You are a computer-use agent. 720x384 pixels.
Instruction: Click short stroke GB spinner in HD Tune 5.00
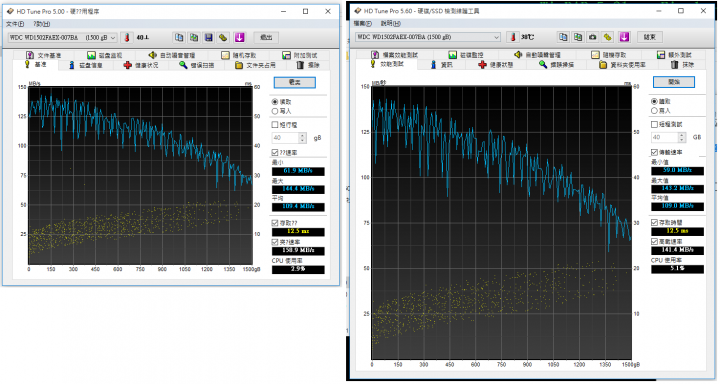302,138
